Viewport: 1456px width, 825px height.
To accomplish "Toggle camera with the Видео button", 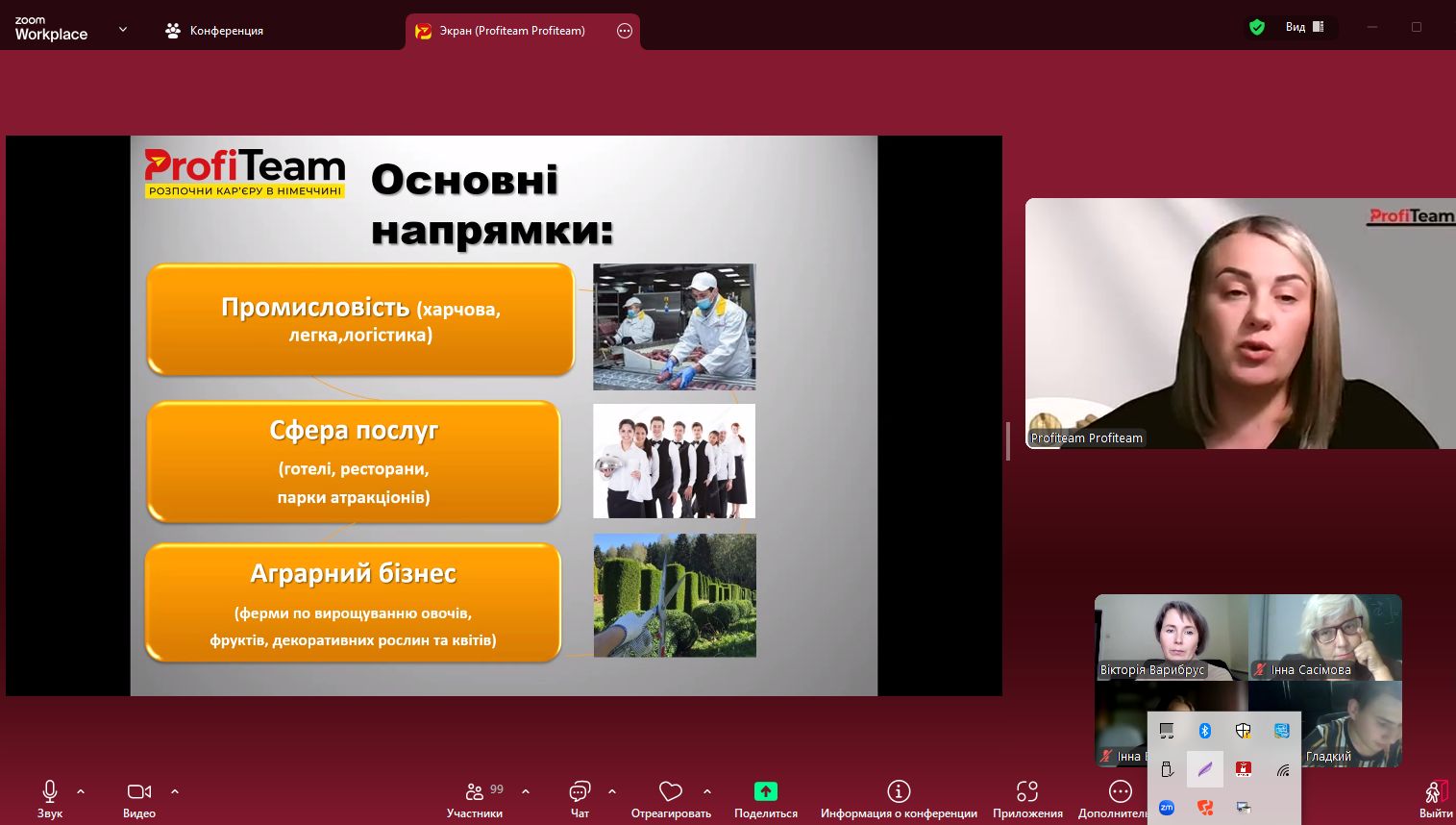I will pos(139,799).
